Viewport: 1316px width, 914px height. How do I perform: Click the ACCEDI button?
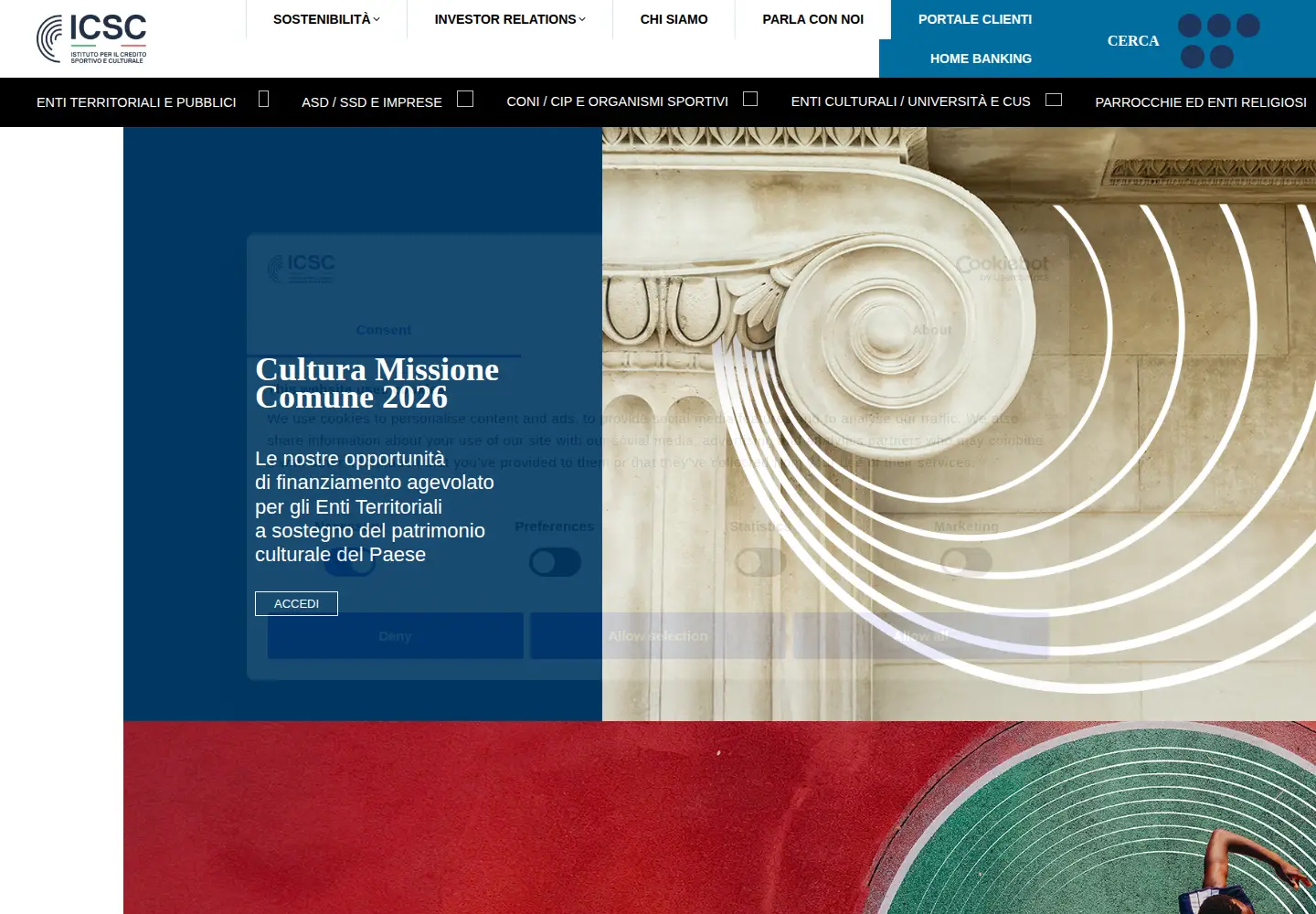(x=296, y=603)
